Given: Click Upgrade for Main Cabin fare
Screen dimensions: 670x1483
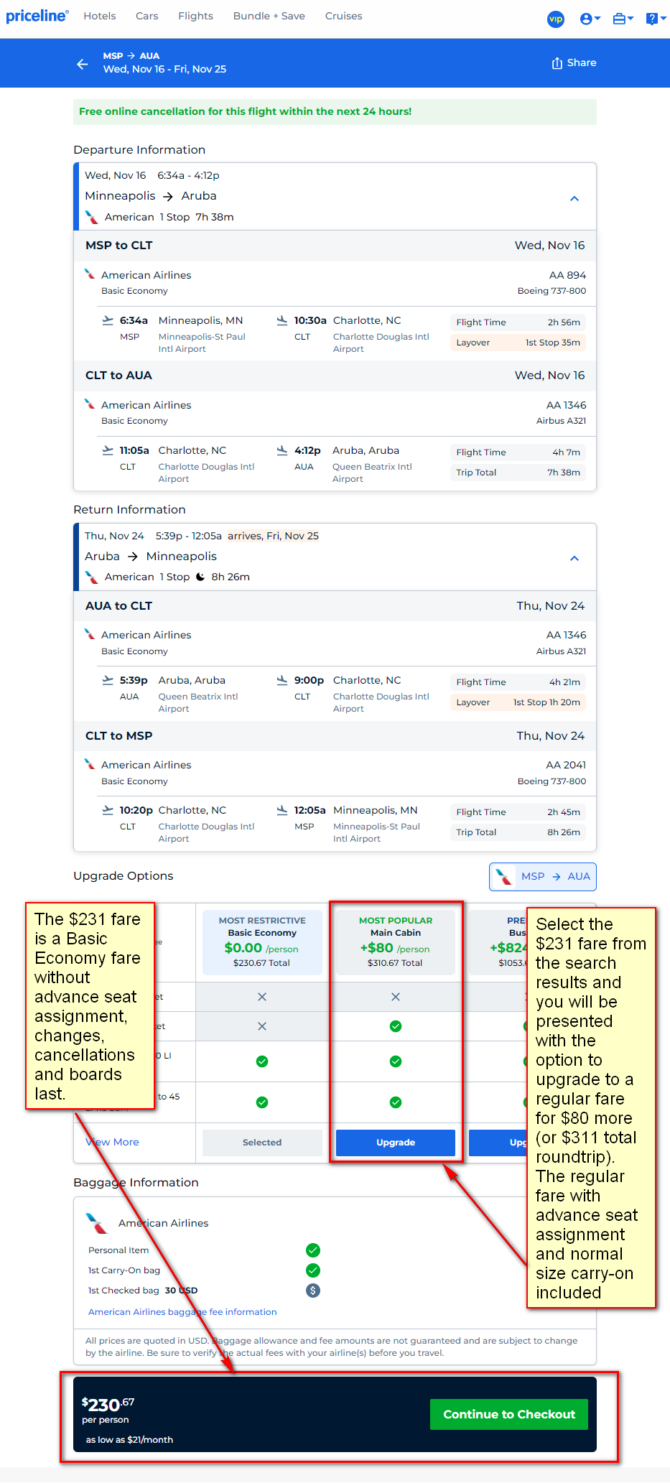Looking at the screenshot, I should pyautogui.click(x=395, y=1142).
